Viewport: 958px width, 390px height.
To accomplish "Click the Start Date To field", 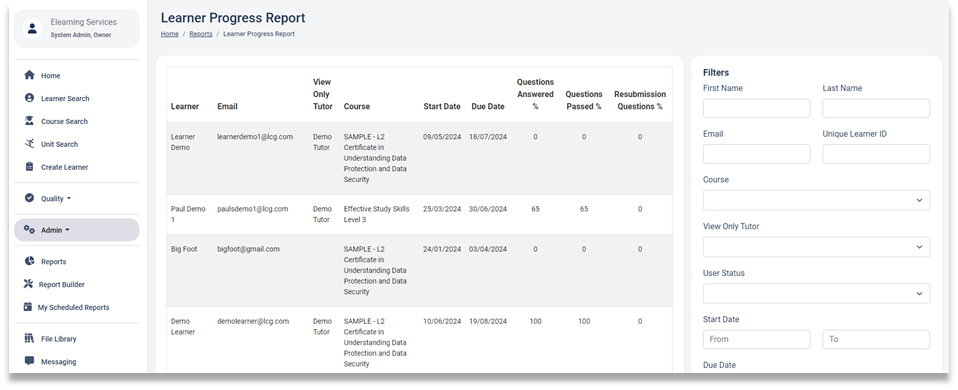I will (876, 339).
